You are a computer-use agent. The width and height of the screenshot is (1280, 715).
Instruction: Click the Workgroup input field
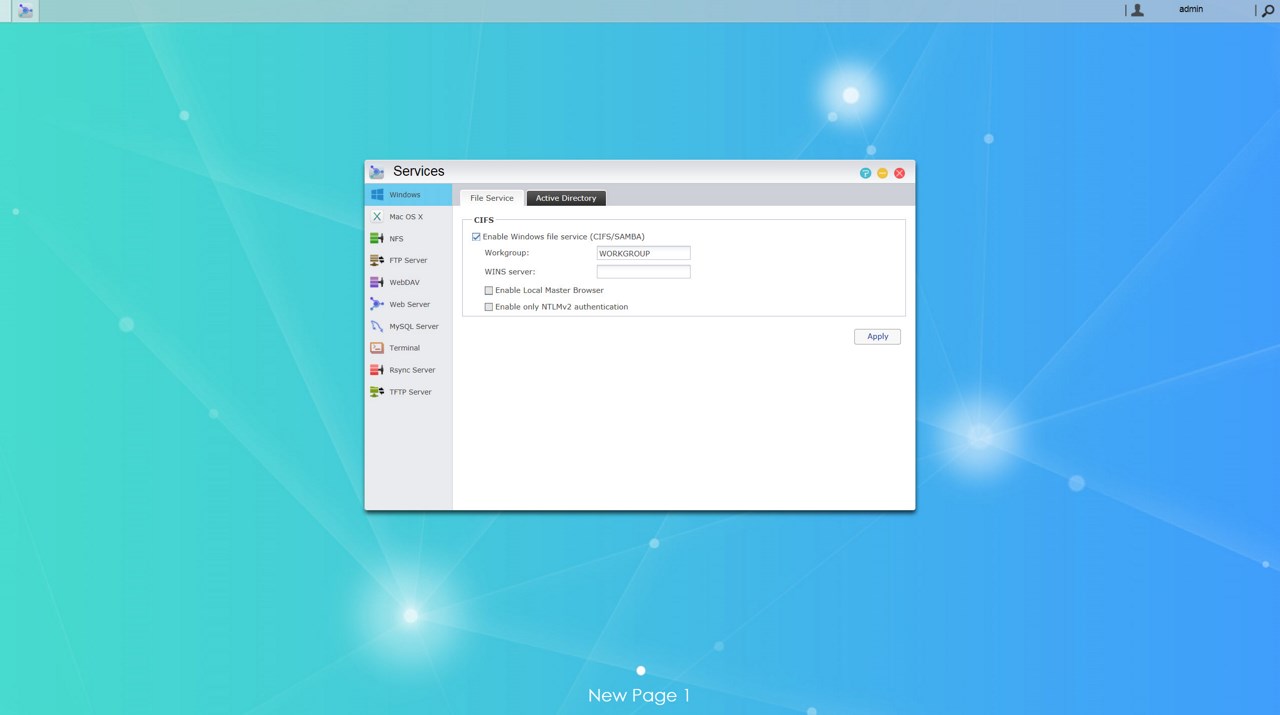(644, 254)
